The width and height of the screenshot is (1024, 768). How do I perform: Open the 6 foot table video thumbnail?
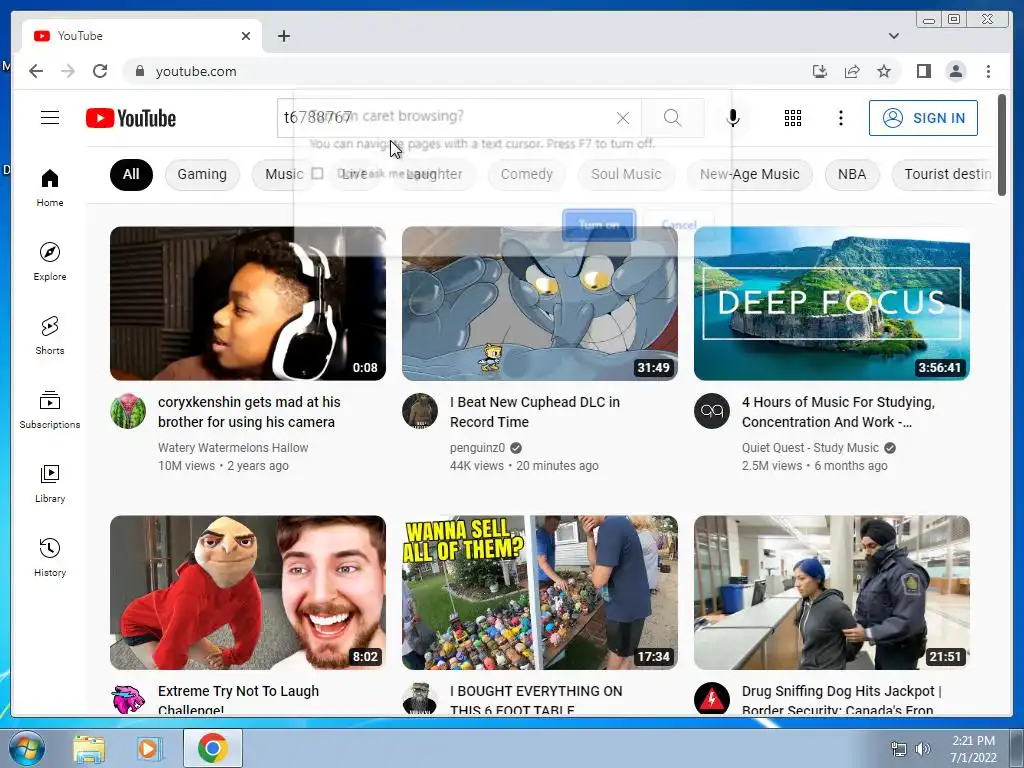tap(539, 592)
